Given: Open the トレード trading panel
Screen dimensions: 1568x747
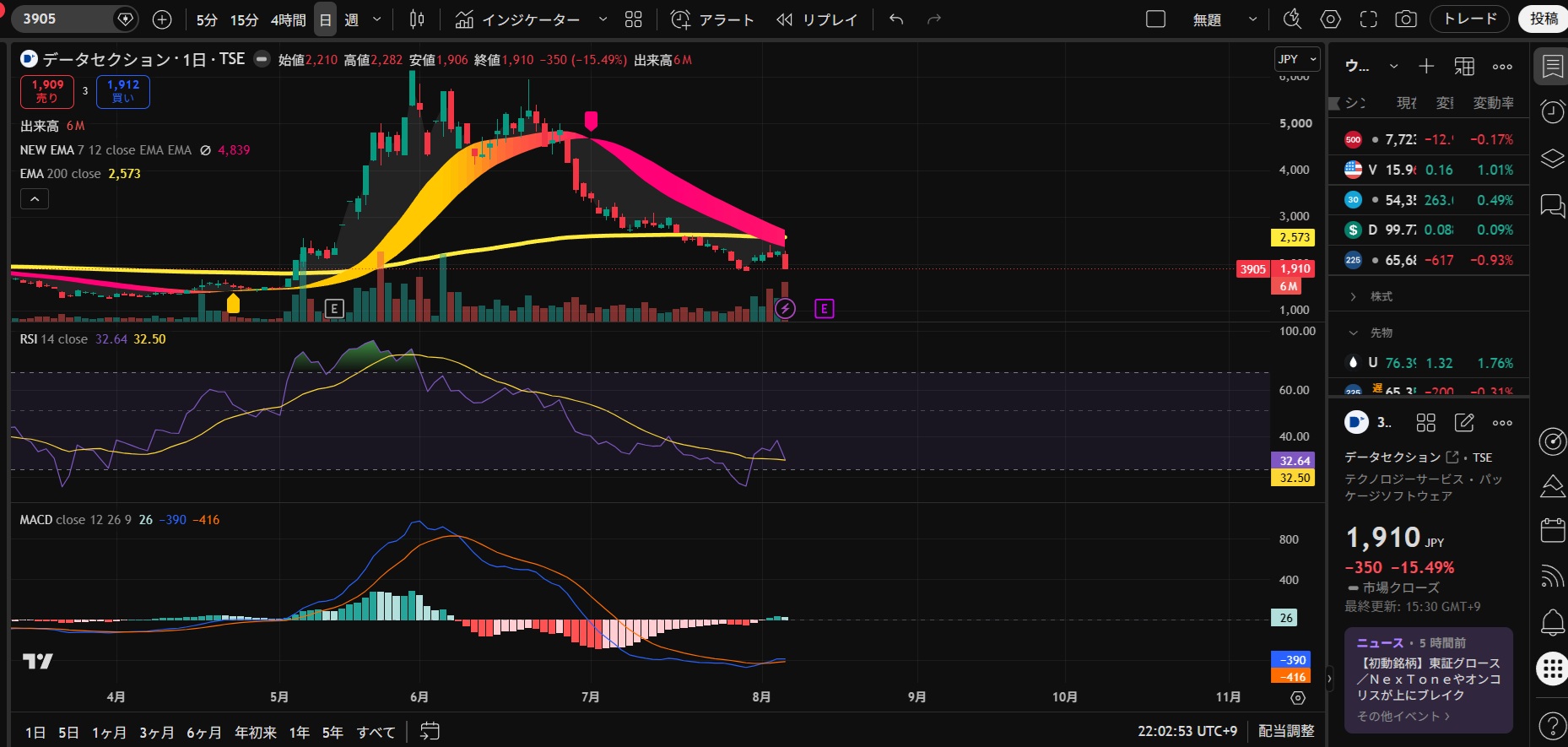Looking at the screenshot, I should point(1470,19).
